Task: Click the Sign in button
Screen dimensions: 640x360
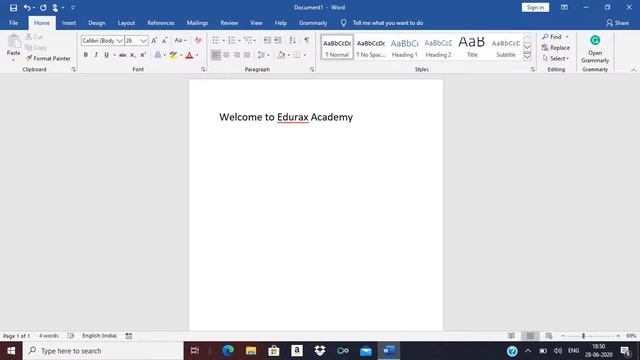Action: pos(535,7)
